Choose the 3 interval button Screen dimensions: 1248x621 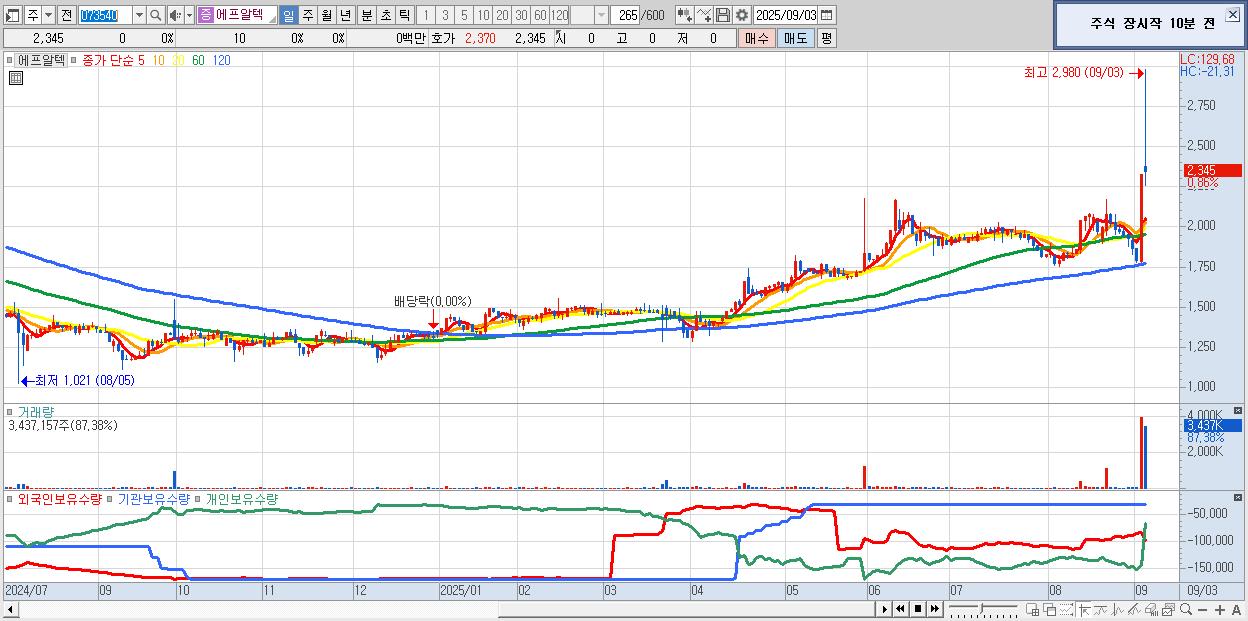445,15
